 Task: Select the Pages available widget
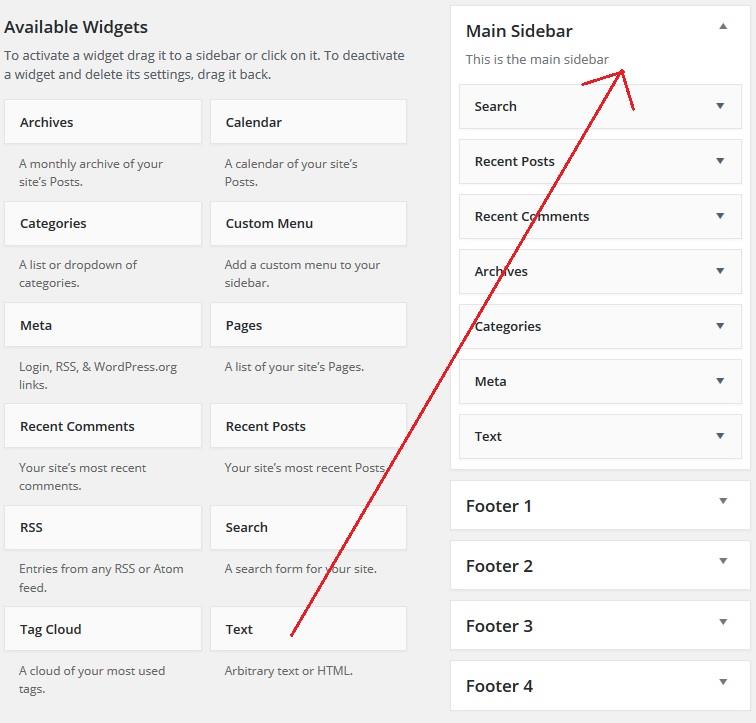pos(308,325)
